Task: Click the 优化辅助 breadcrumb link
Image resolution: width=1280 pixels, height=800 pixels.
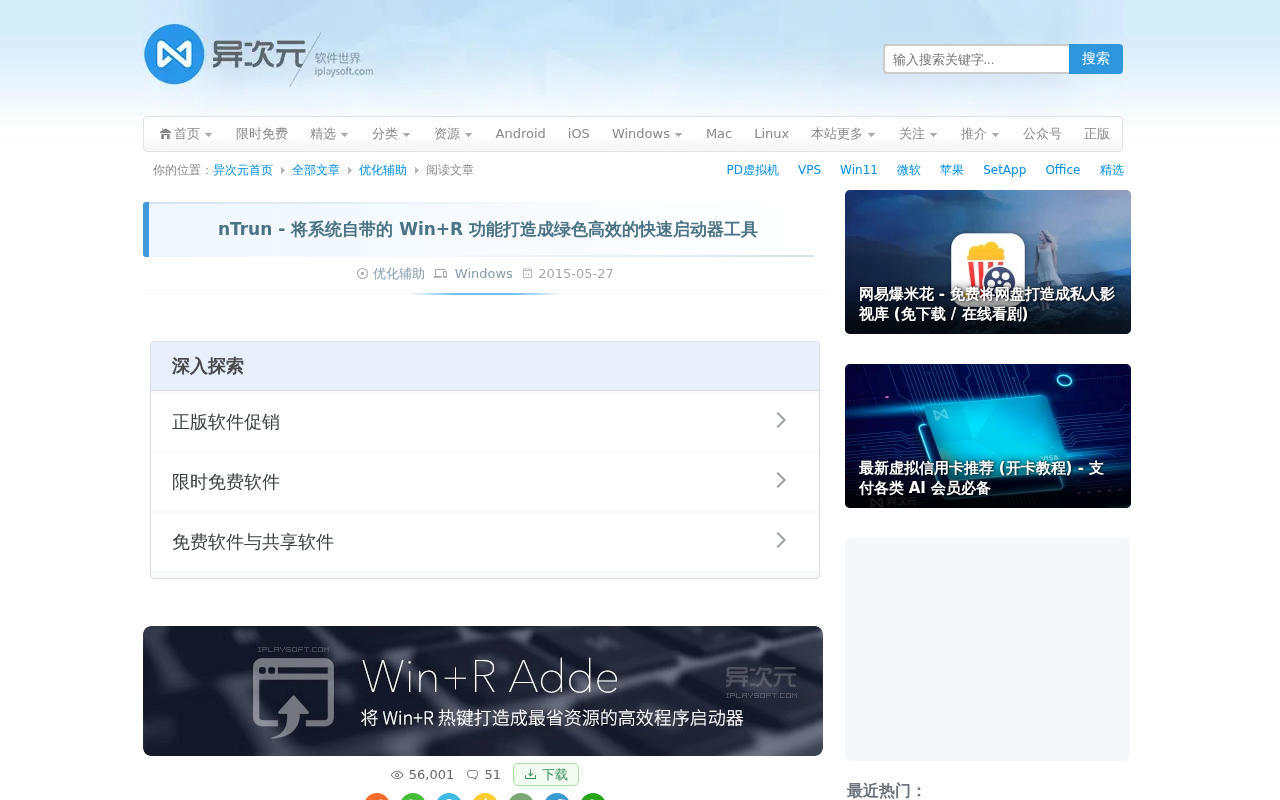Action: point(383,170)
